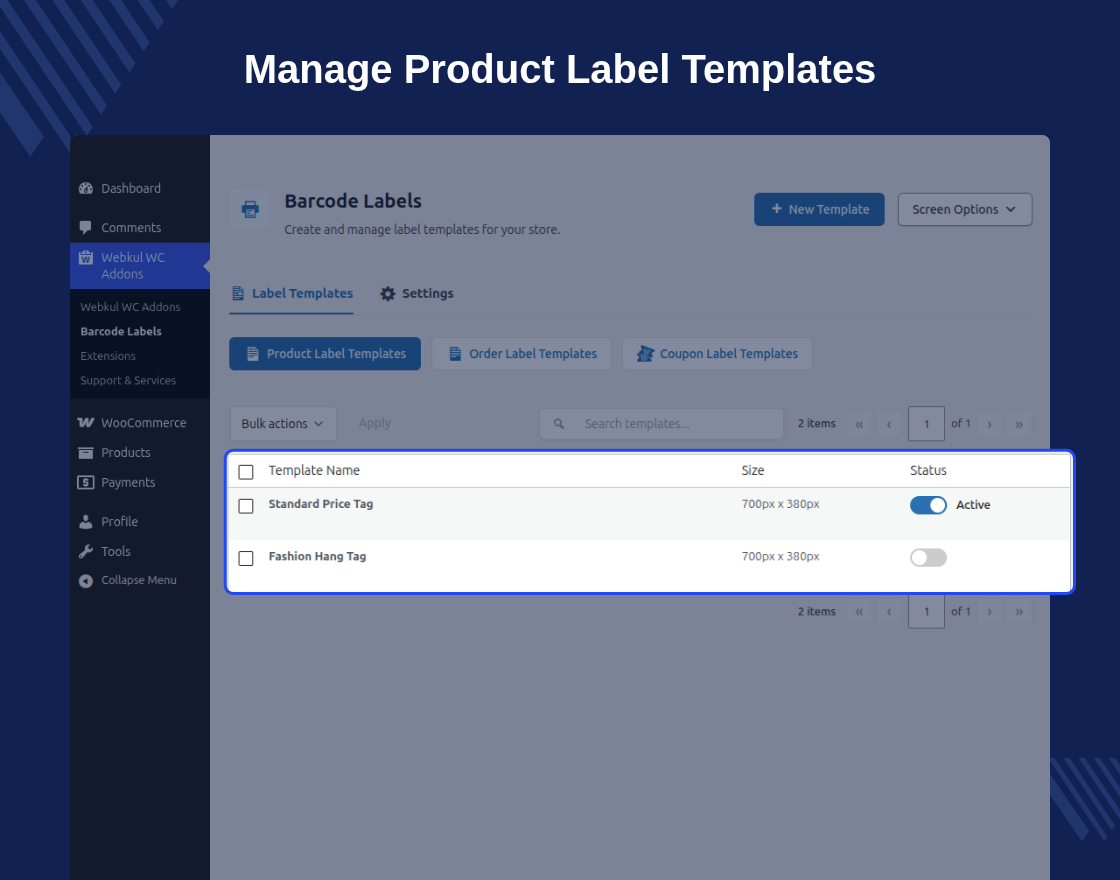Open the Coupon Label Templates sub-tab
The width and height of the screenshot is (1120, 880).
717,354
